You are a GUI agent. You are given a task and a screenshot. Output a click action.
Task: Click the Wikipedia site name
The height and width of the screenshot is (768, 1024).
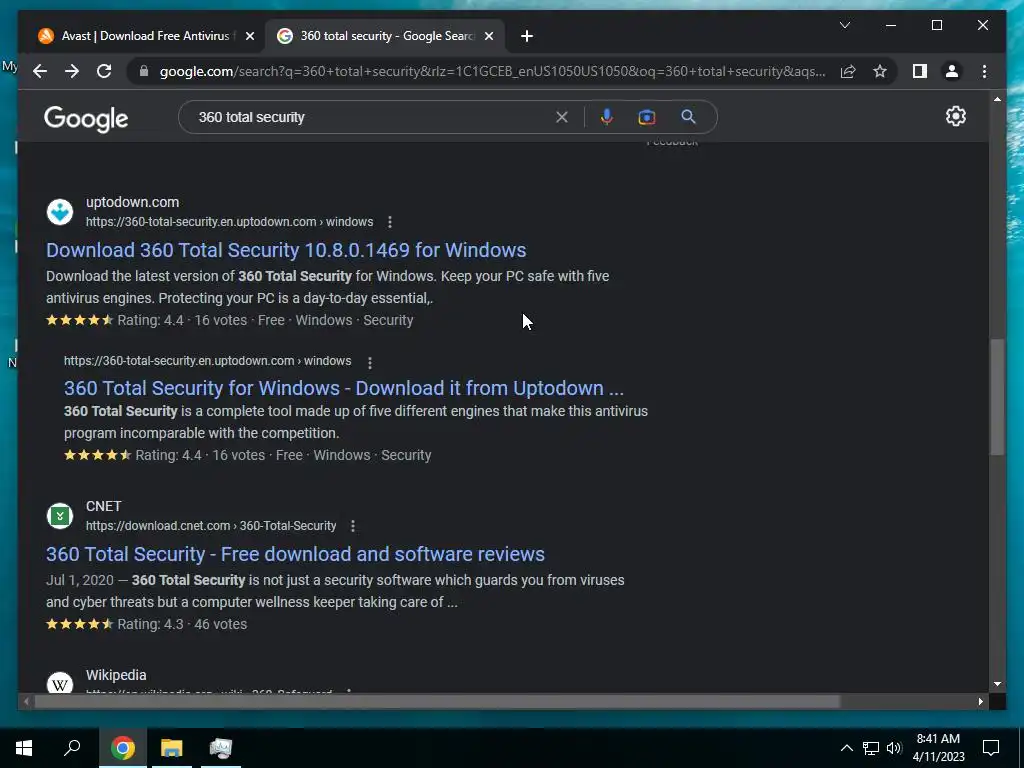(x=116, y=675)
